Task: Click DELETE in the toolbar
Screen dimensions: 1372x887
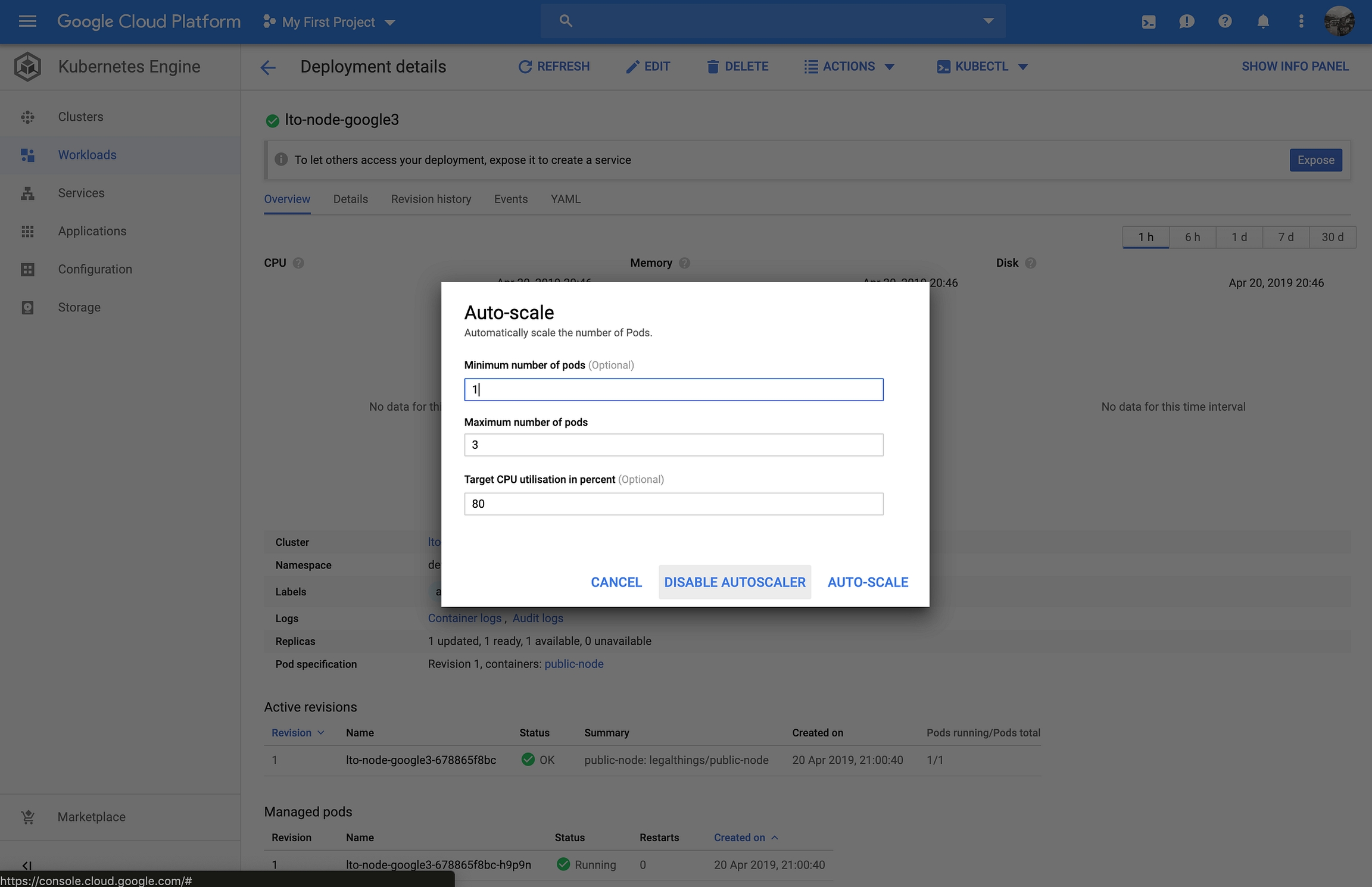Action: coord(737,67)
